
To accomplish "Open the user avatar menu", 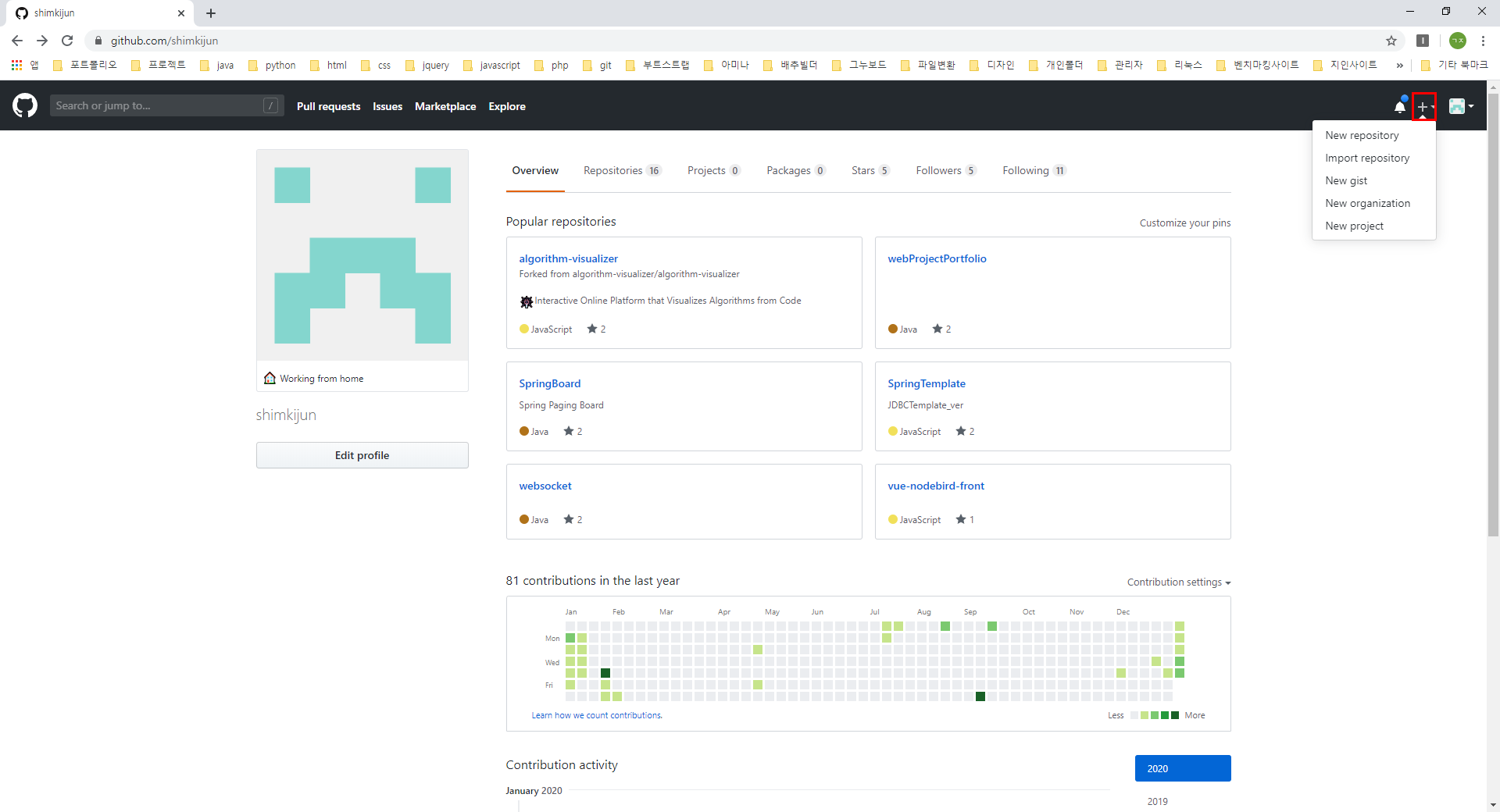I will click(1461, 106).
